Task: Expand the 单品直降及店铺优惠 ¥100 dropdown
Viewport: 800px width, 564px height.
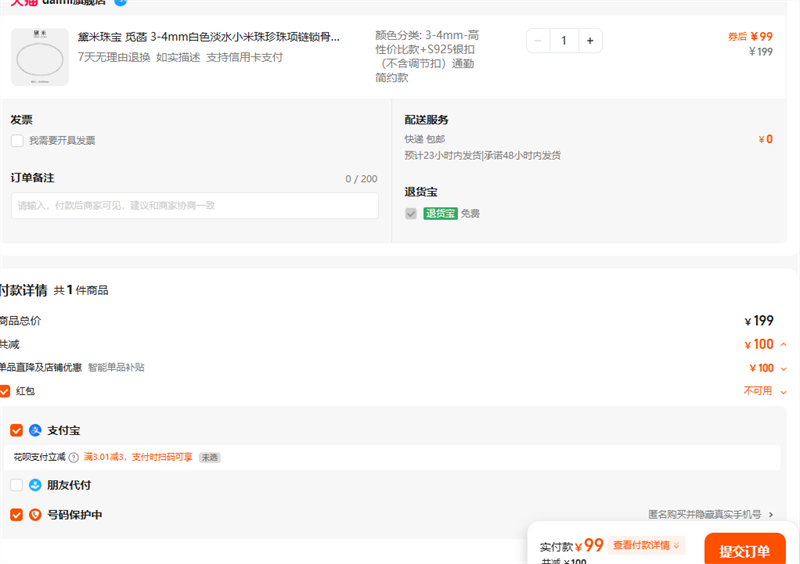Action: tap(783, 368)
